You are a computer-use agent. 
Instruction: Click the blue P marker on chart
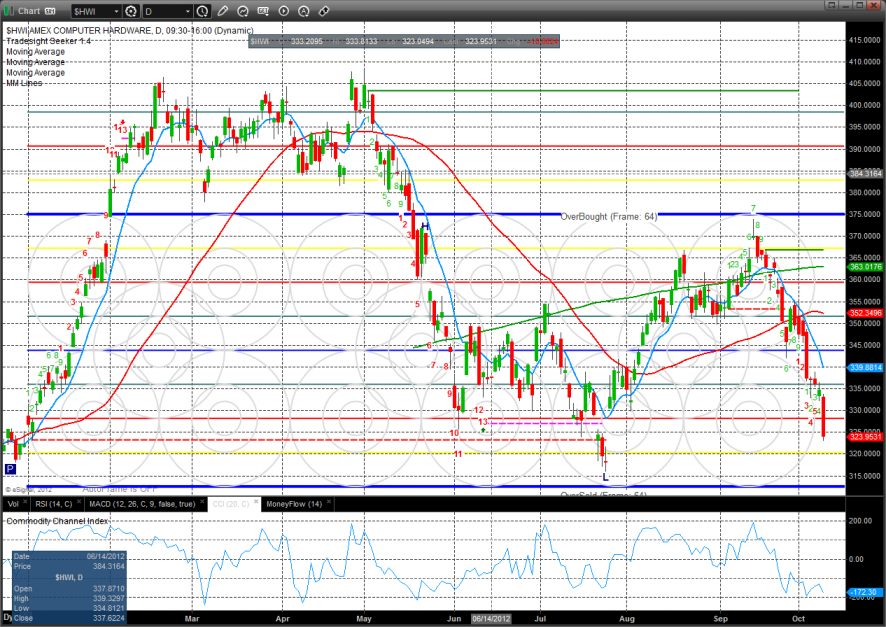[x=10, y=468]
